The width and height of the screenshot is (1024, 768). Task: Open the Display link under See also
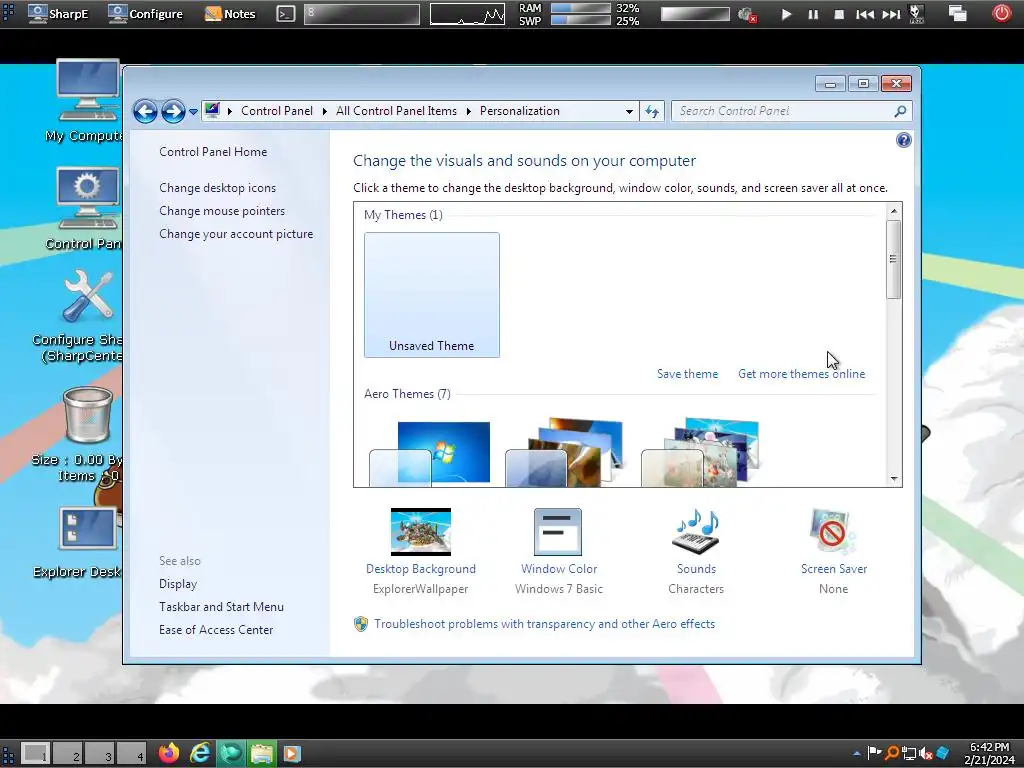[178, 584]
